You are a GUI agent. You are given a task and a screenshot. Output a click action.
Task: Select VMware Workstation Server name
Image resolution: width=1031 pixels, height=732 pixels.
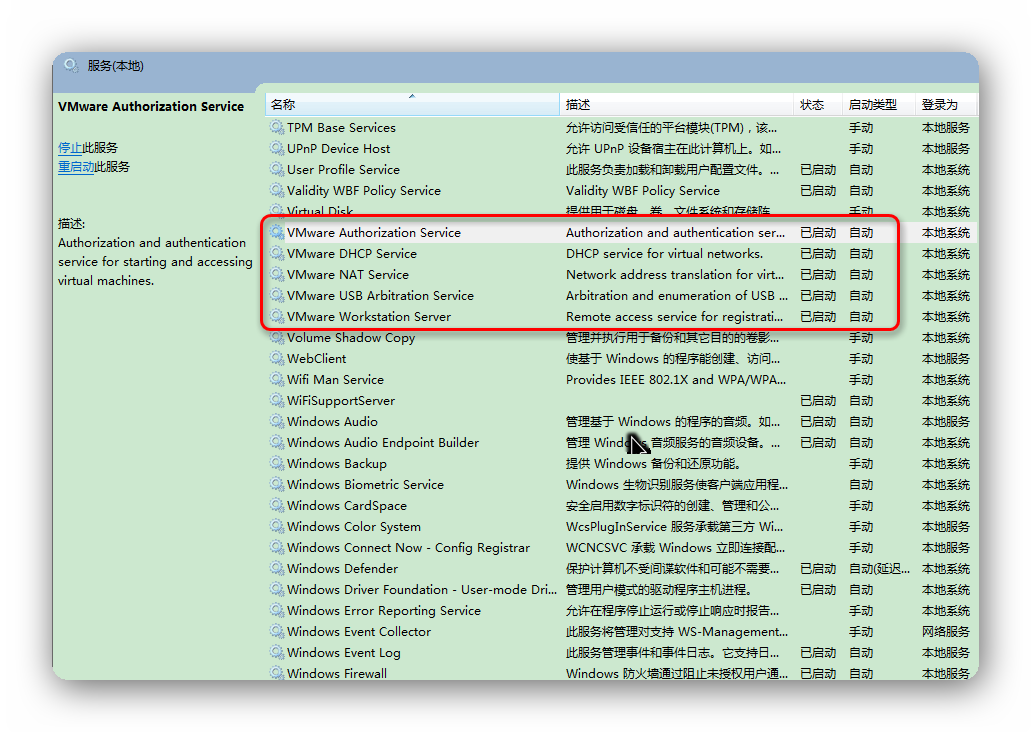(369, 317)
